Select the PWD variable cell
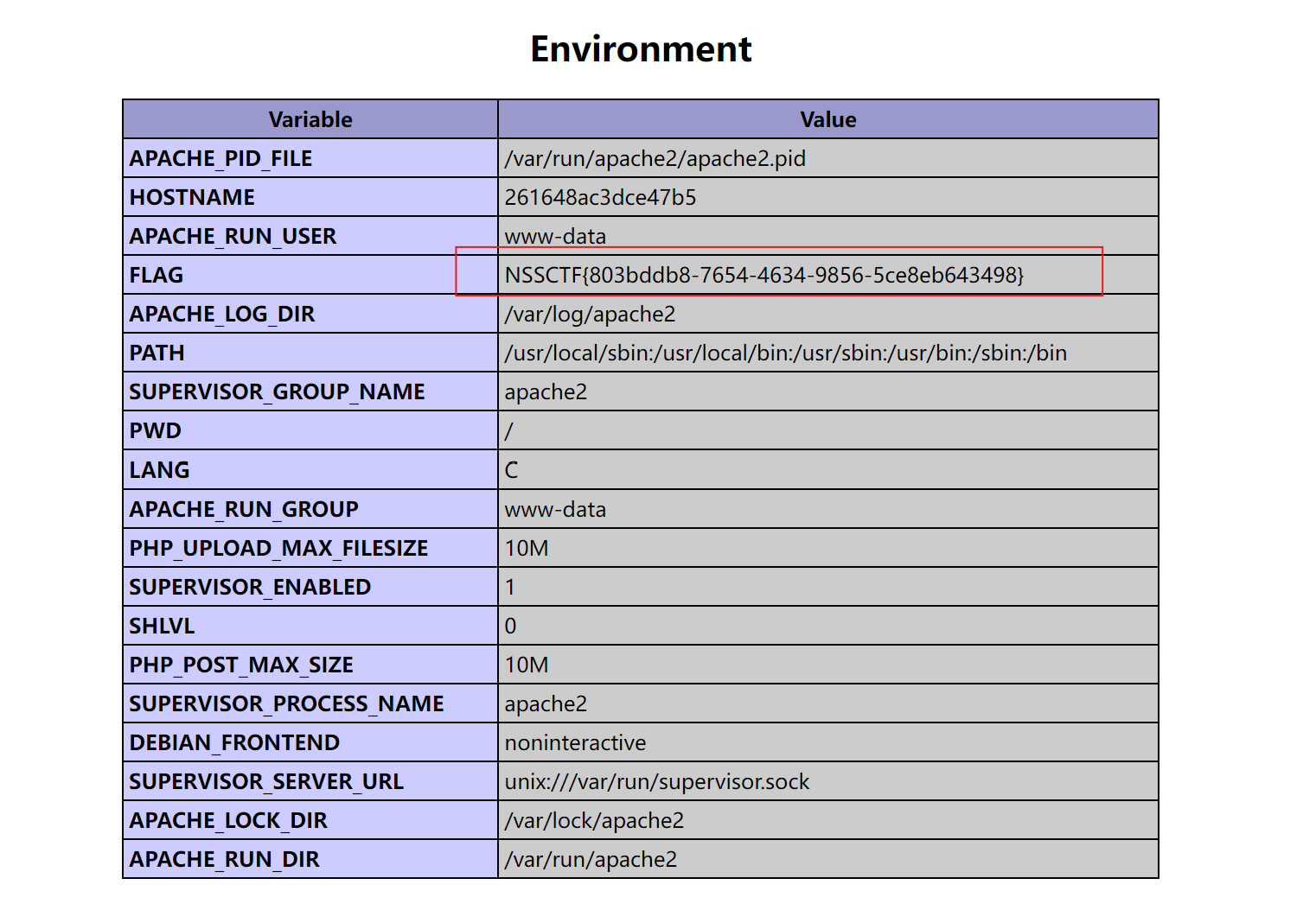Image resolution: width=1316 pixels, height=923 pixels. pos(310,430)
